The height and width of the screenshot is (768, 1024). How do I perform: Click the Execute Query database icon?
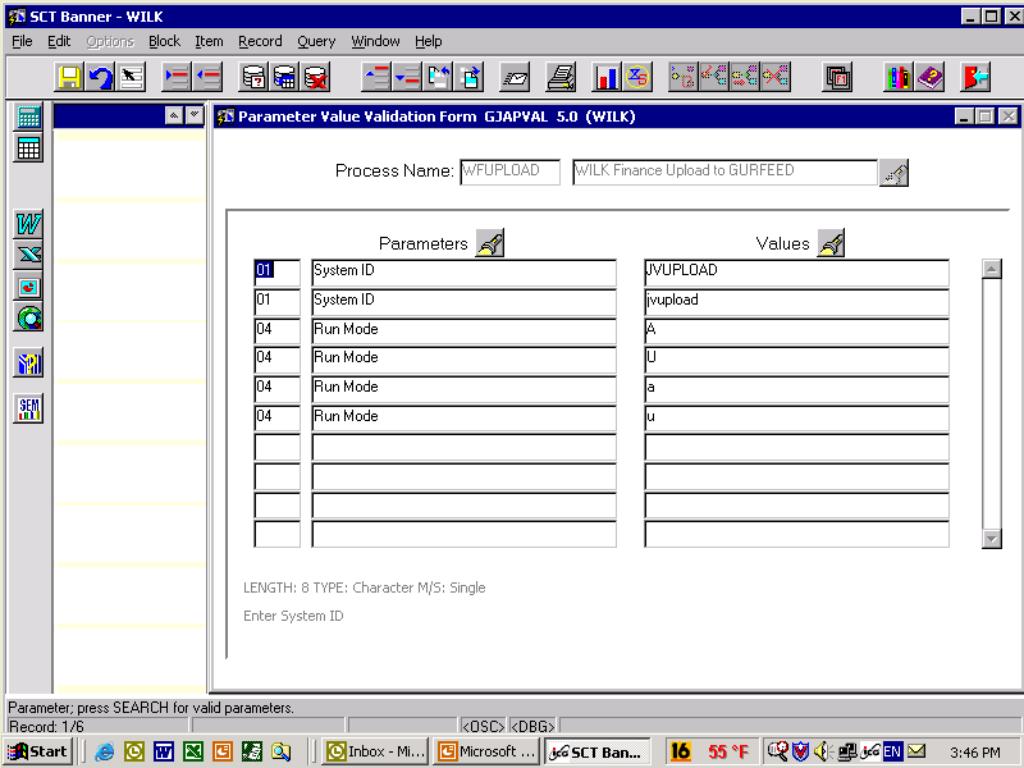[285, 77]
